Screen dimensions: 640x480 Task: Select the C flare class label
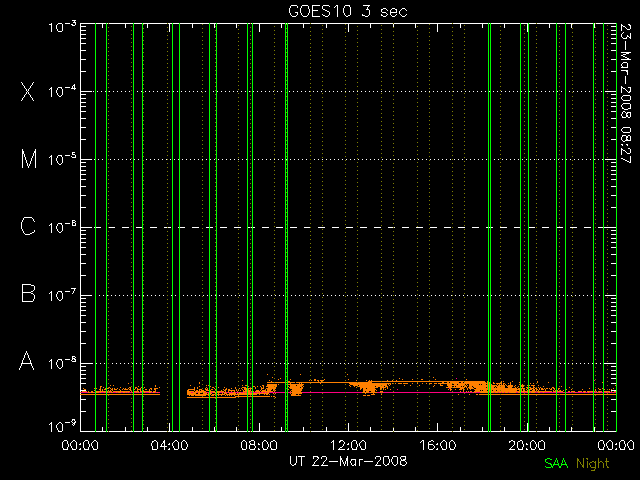pyautogui.click(x=28, y=226)
